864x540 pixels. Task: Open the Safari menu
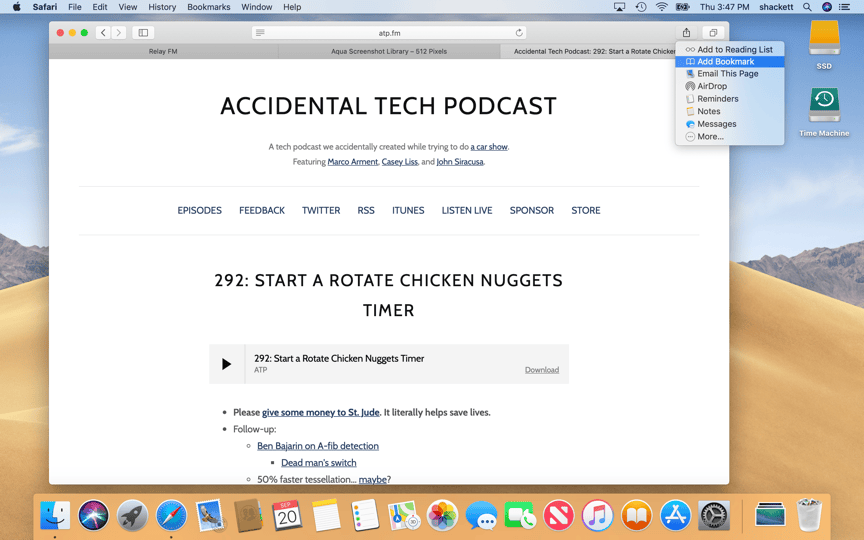point(45,7)
